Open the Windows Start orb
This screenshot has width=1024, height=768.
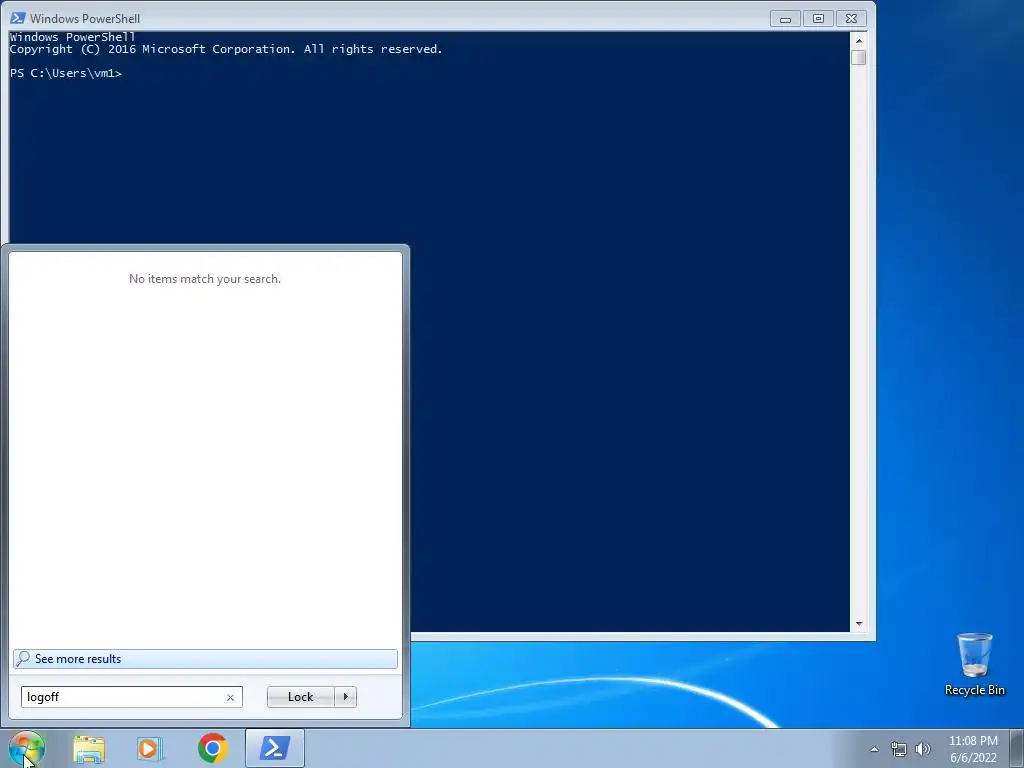pos(26,748)
